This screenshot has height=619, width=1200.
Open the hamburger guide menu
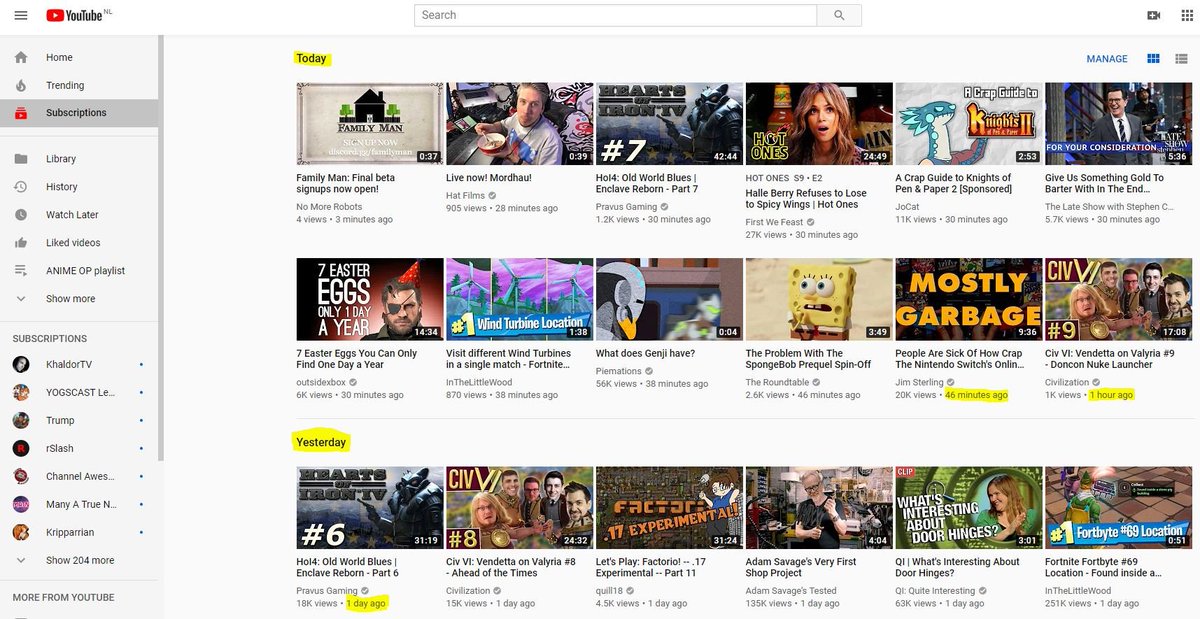21,15
